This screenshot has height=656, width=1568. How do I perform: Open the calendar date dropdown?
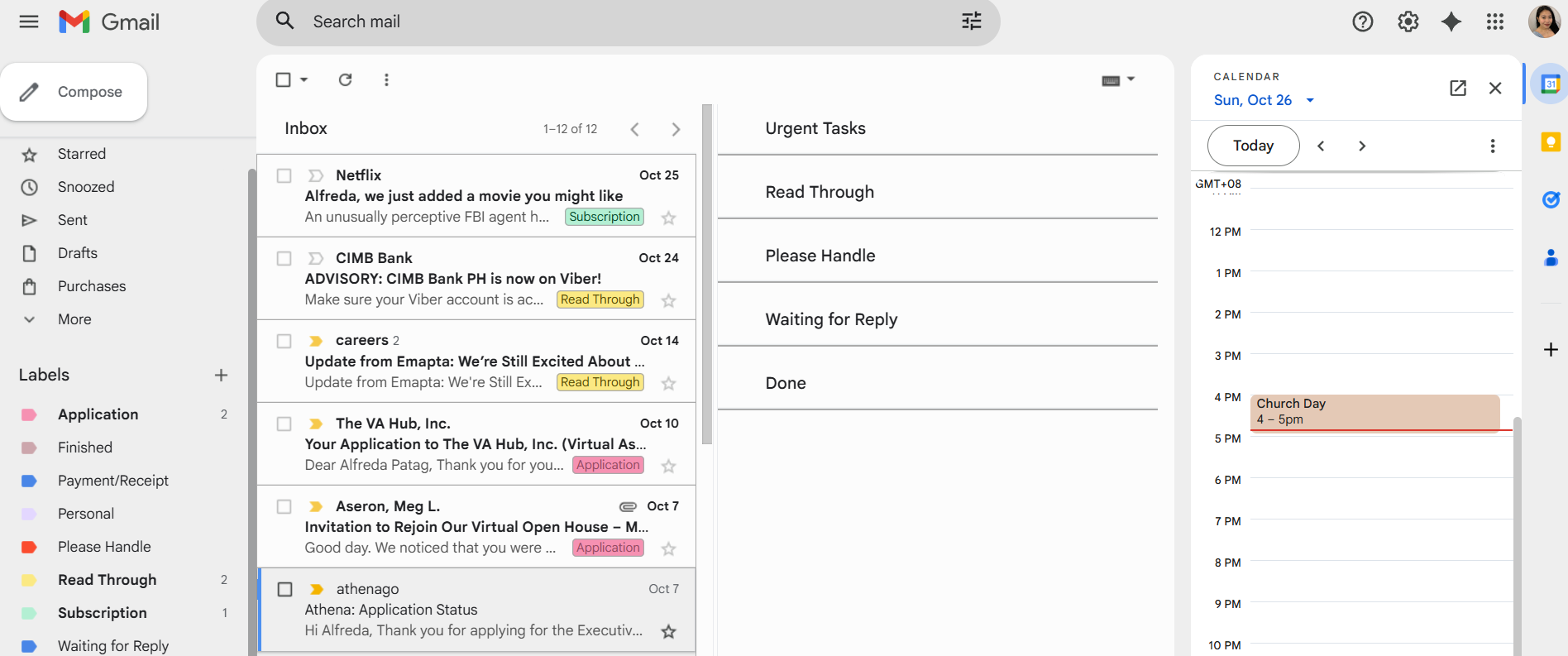(x=1310, y=100)
